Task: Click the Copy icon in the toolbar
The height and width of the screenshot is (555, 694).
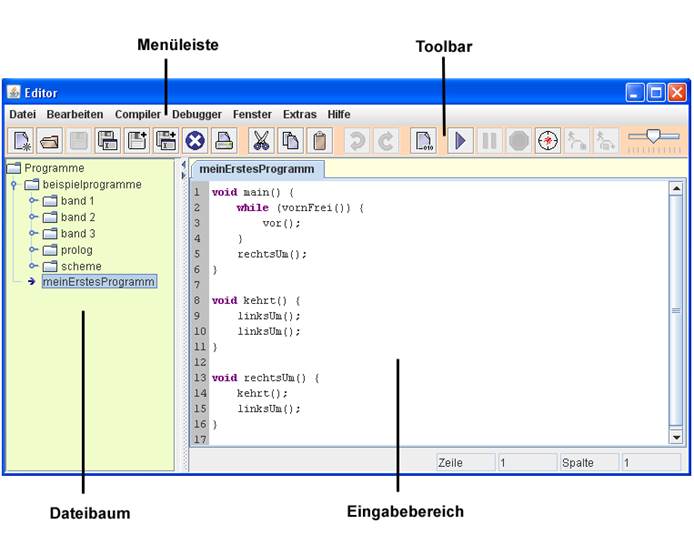Action: [x=290, y=141]
